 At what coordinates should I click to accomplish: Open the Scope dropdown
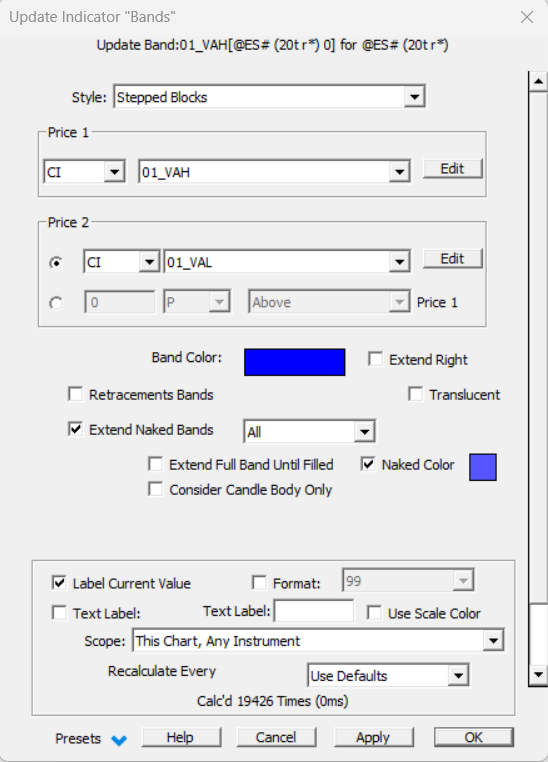point(493,641)
